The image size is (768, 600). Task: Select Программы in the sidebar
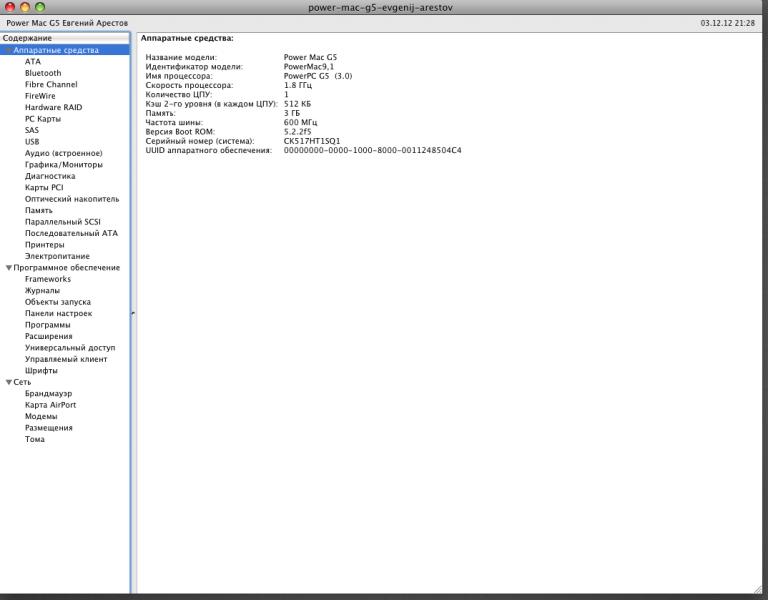48,325
